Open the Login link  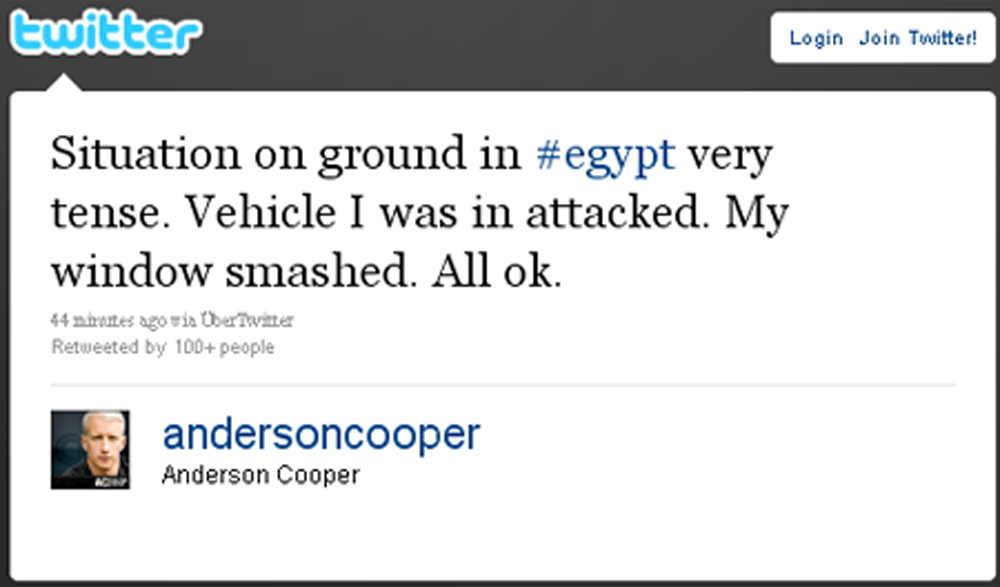pos(815,39)
